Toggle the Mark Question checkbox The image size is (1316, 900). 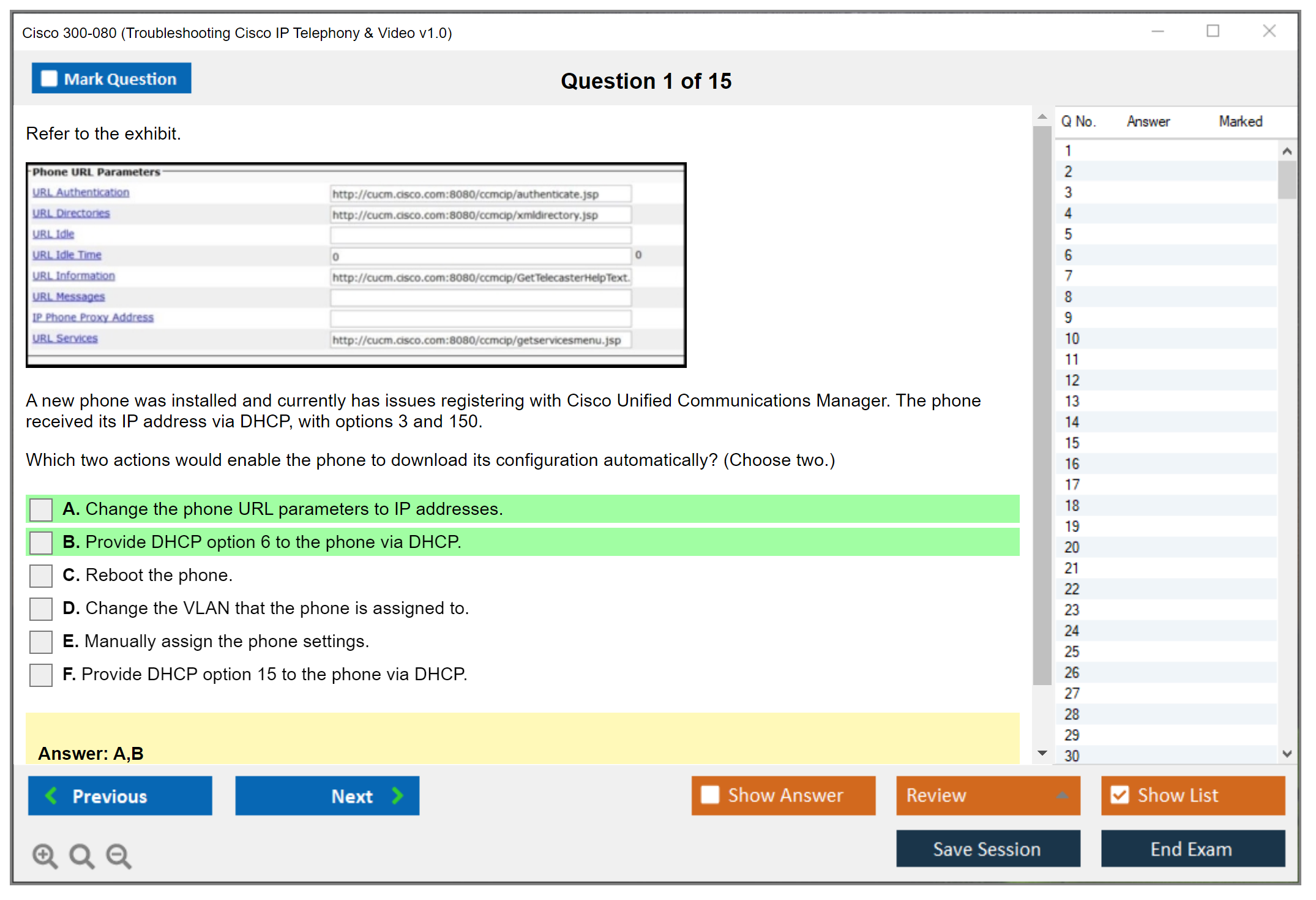(49, 78)
